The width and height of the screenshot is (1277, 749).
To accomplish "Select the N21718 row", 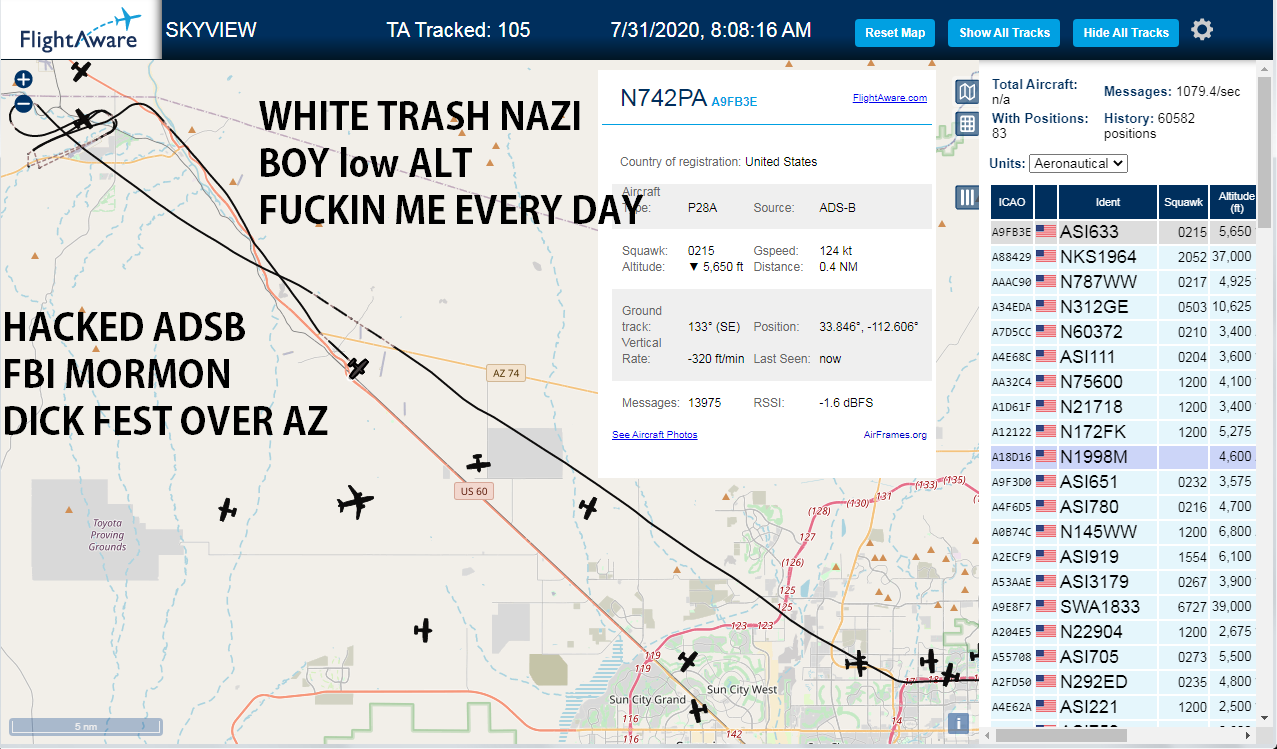I will point(1123,407).
